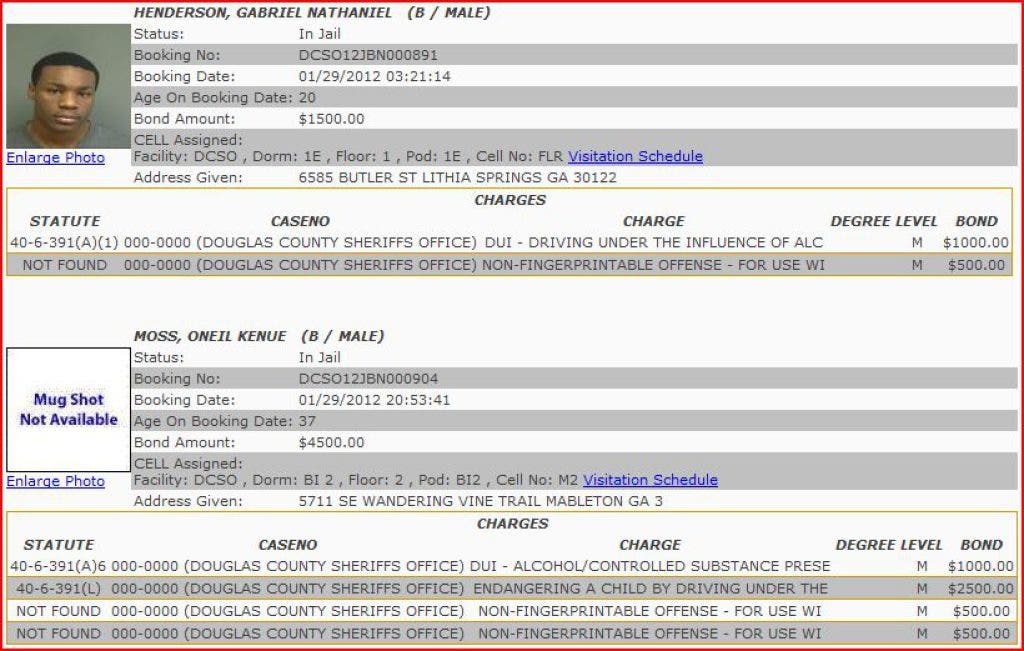Image resolution: width=1024 pixels, height=651 pixels.
Task: Select booking number DCSO12JBN000891
Action: click(x=368, y=55)
